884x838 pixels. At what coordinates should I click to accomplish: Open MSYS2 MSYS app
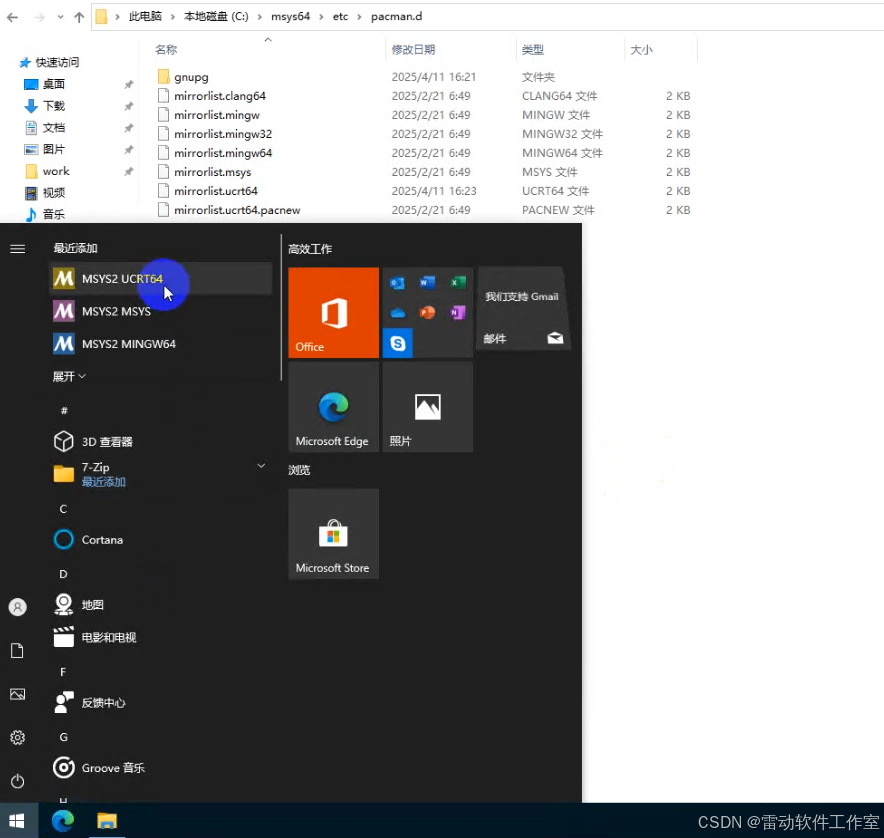pos(161,311)
